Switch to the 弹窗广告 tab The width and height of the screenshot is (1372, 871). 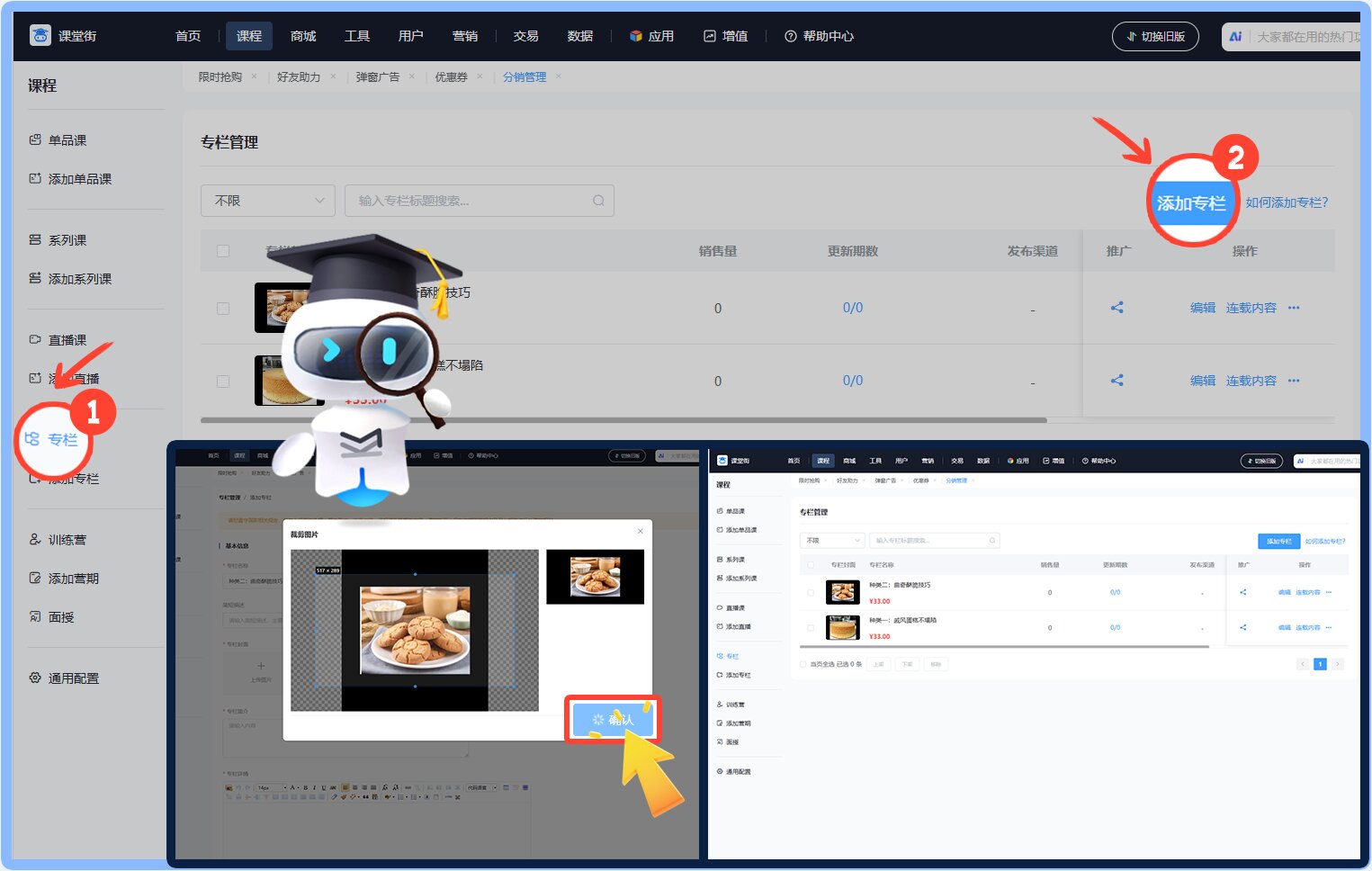378,76
